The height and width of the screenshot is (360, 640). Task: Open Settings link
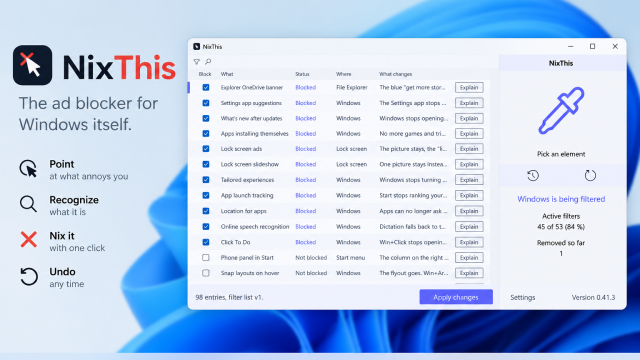click(x=522, y=298)
